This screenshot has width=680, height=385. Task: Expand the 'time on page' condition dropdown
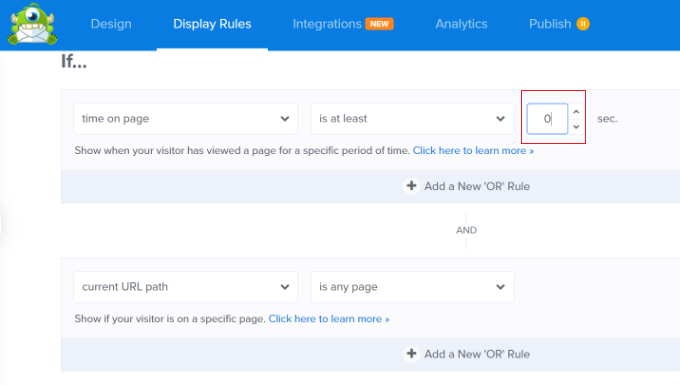pyautogui.click(x=186, y=119)
